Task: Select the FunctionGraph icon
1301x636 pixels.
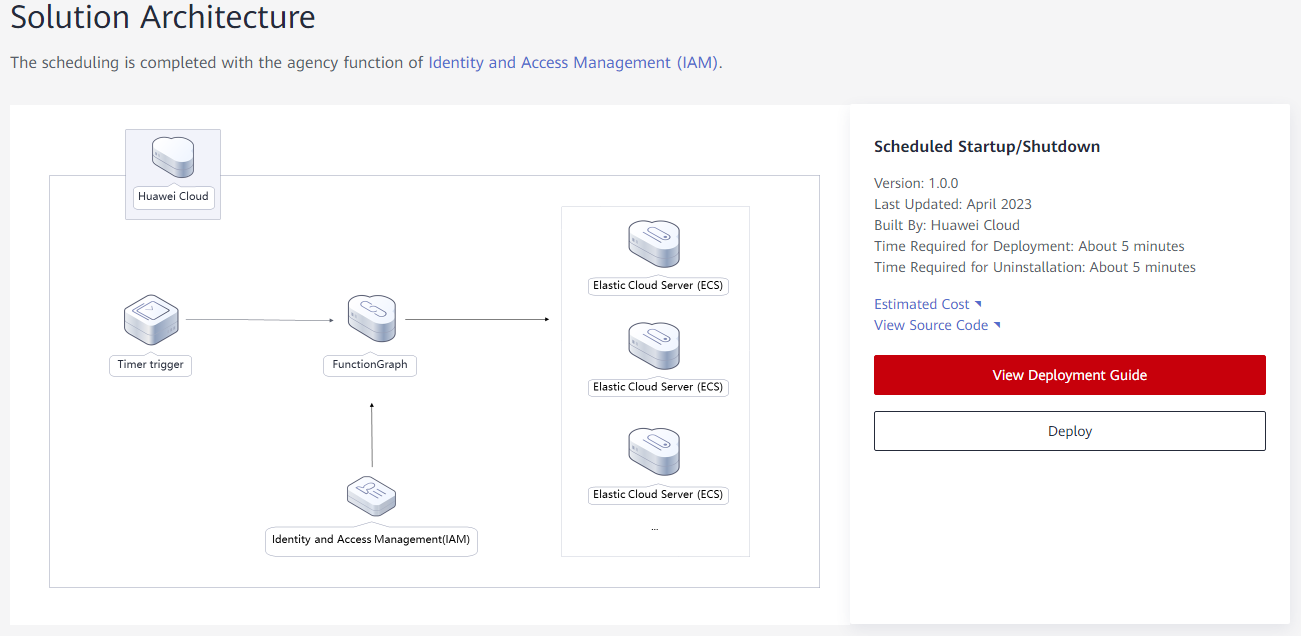Action: [371, 319]
